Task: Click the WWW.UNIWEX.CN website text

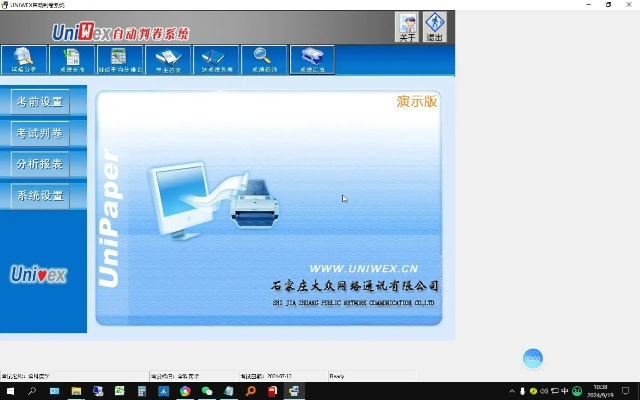Action: pos(364,269)
